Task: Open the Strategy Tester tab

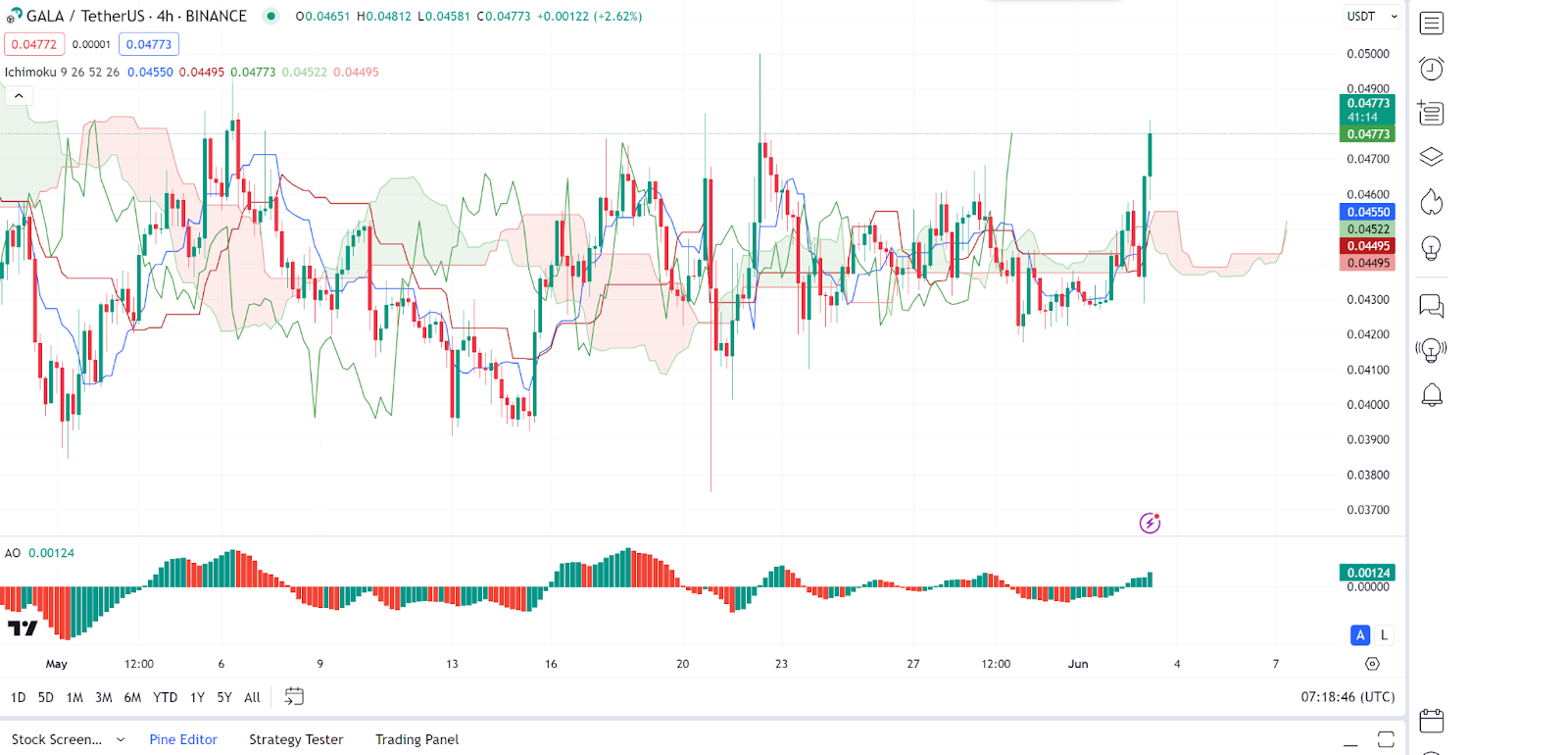Action: click(x=296, y=739)
